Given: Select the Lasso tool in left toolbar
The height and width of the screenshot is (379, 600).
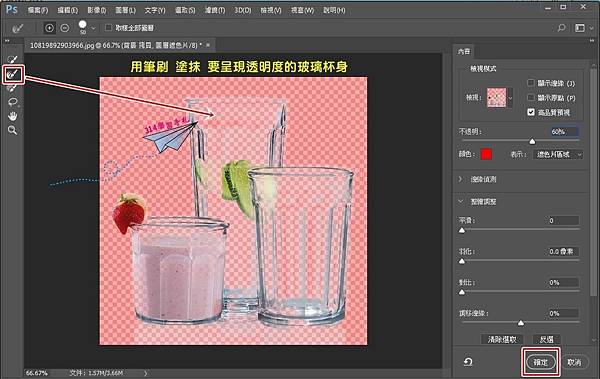Looking at the screenshot, I should 13,102.
